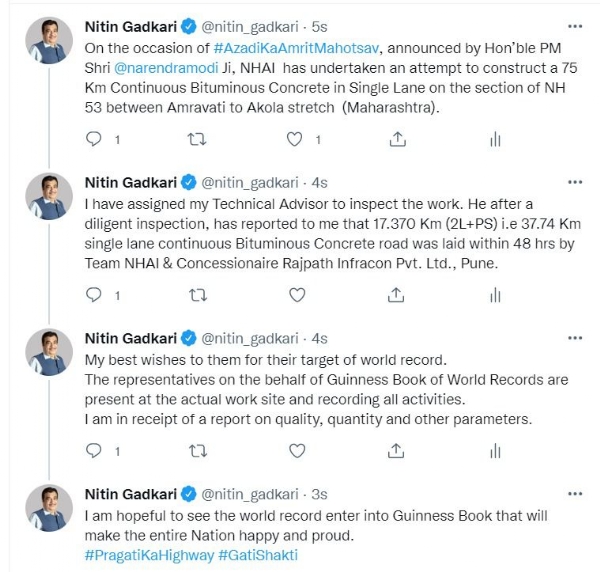Open more options for the second tweet
Image resolution: width=600 pixels, height=572 pixels.
[x=574, y=183]
